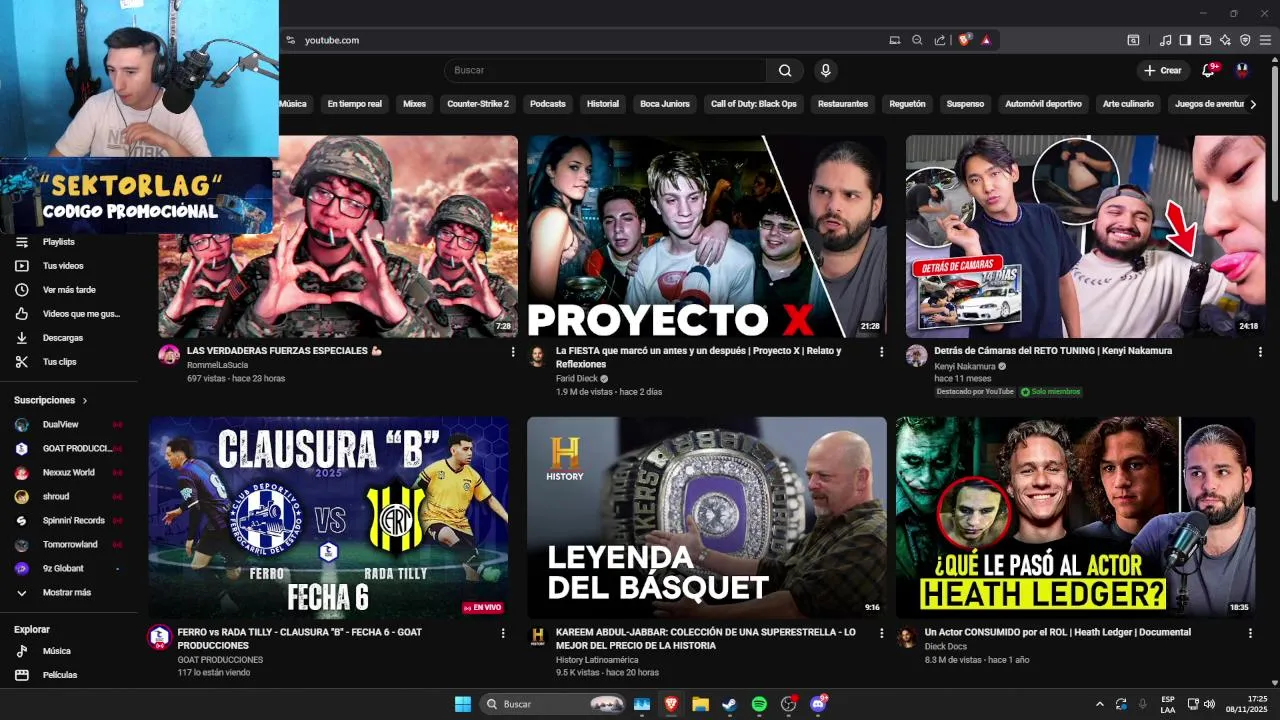Open the Brave VPN shield icon
This screenshot has height=720, width=1280.
click(1245, 40)
